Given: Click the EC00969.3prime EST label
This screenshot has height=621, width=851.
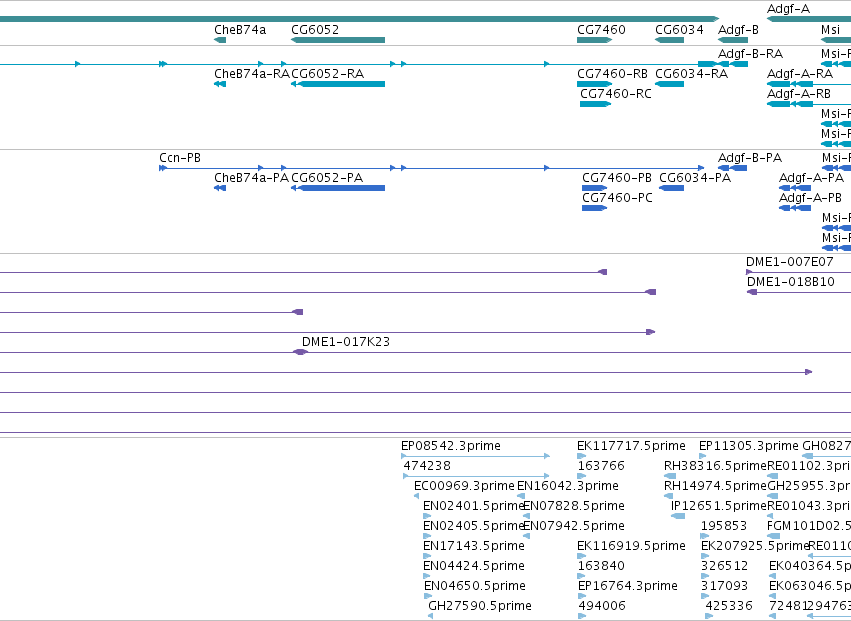Looking at the screenshot, I should coord(464,486).
